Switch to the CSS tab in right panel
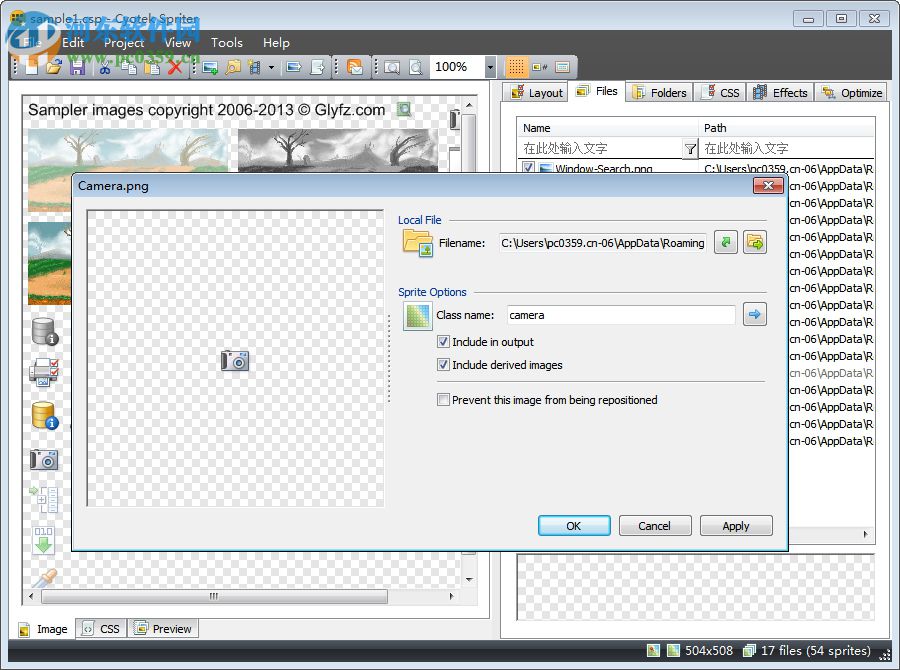Screen dimensions: 900x670 (721, 92)
